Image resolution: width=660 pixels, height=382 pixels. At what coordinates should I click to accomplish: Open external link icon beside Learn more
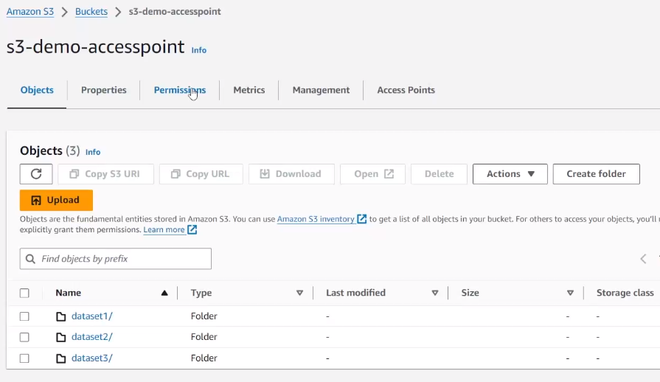pyautogui.click(x=192, y=230)
